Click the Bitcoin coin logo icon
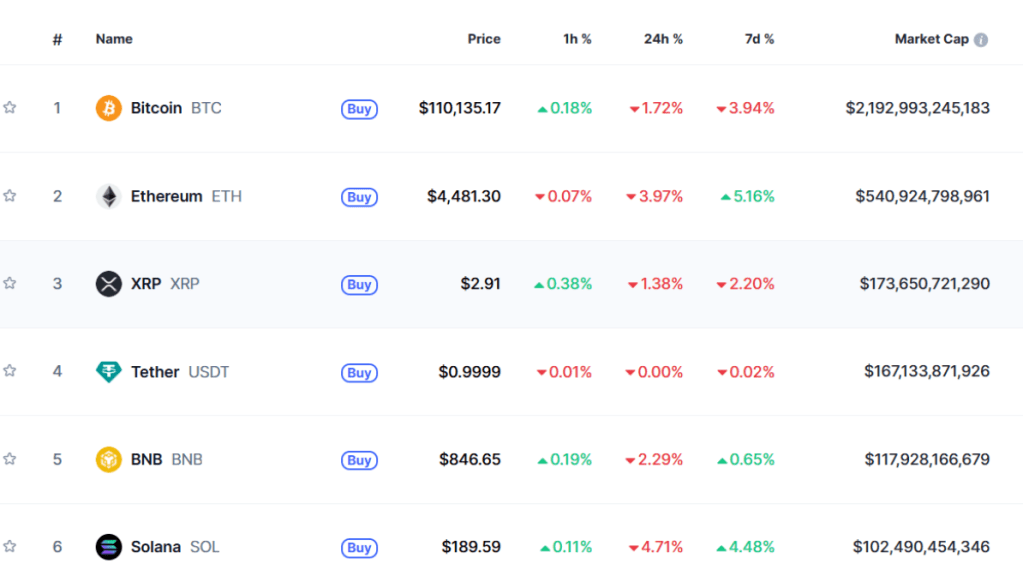This screenshot has height=588, width=1023. pos(108,108)
